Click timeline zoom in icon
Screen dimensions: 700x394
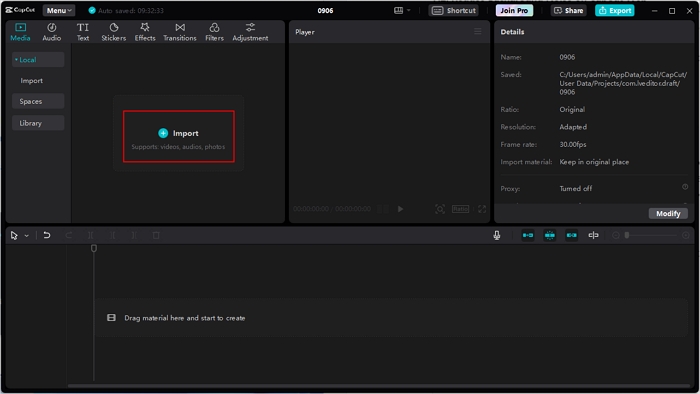pos(686,235)
